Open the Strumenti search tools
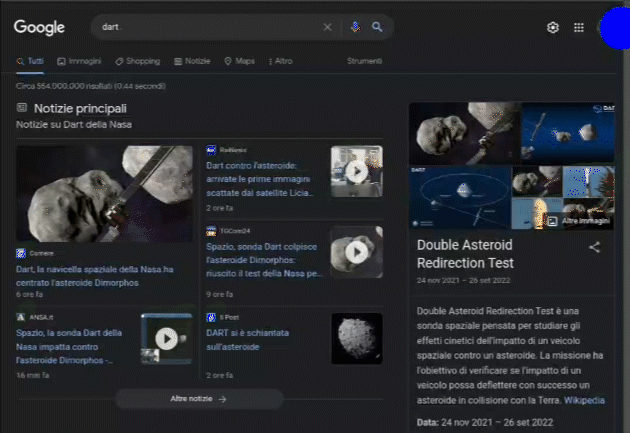The image size is (630, 433). click(x=364, y=61)
